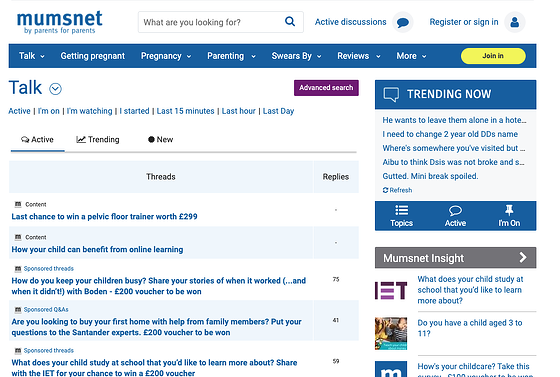The height and width of the screenshot is (377, 560).
Task: Open trending 'Aibu to think Dsis was not broke'
Action: coord(453,162)
